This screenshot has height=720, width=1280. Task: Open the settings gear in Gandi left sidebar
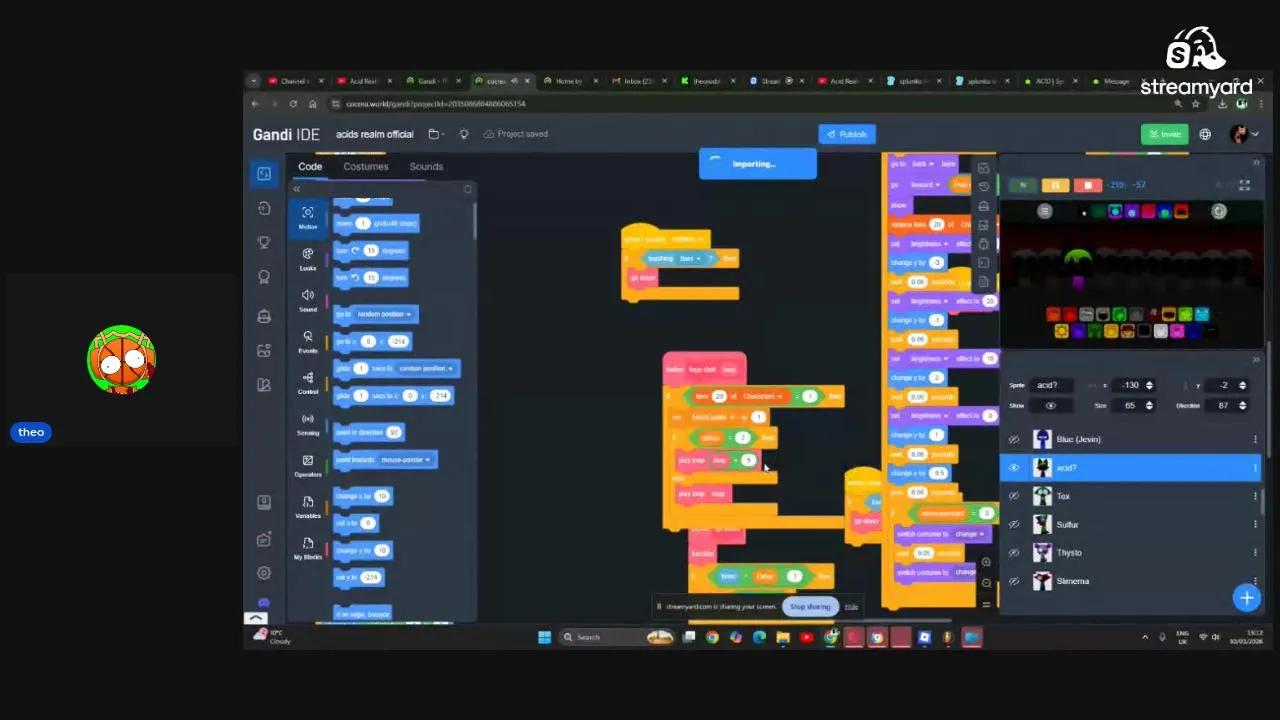[264, 573]
